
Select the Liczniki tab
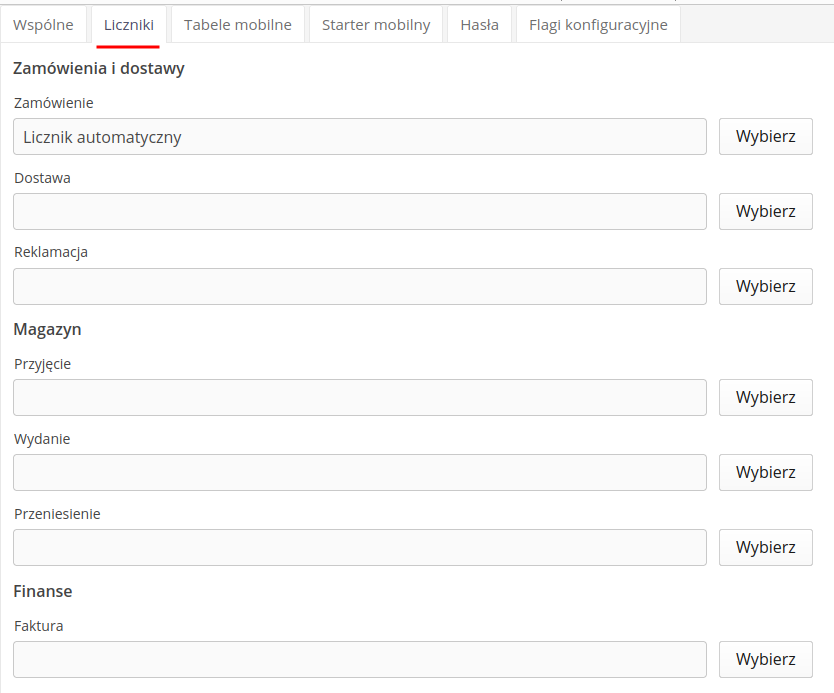[128, 25]
